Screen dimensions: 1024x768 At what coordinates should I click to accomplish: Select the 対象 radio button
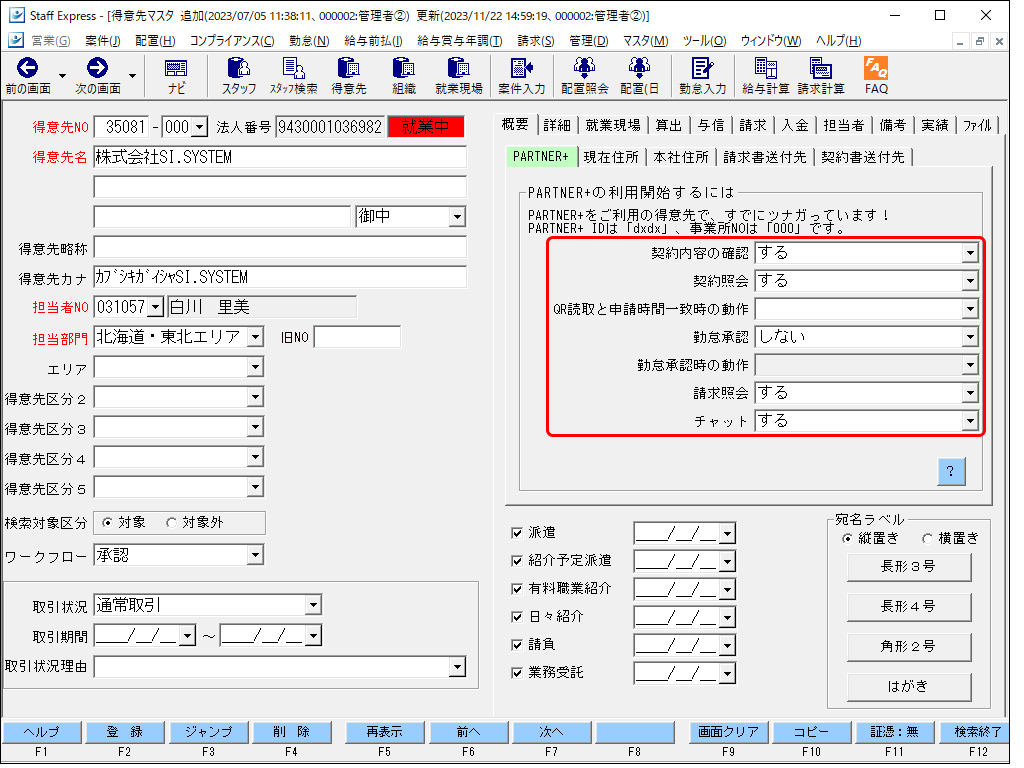pyautogui.click(x=107, y=522)
